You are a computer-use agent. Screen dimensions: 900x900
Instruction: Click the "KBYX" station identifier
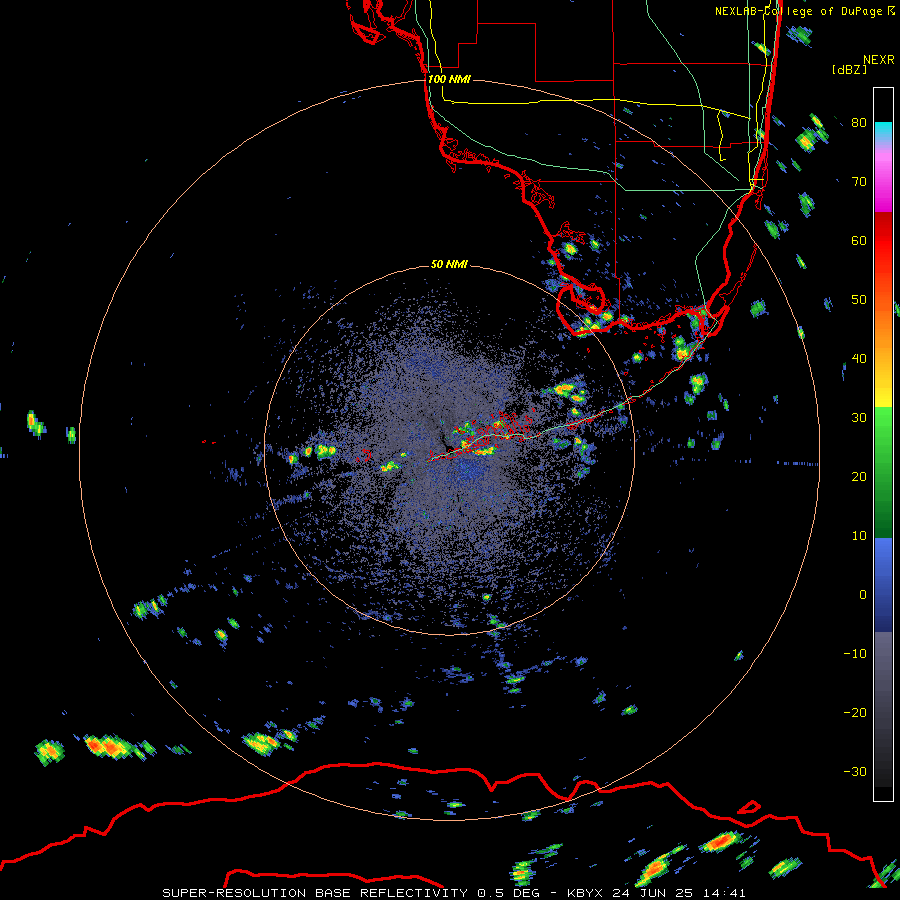(x=586, y=893)
